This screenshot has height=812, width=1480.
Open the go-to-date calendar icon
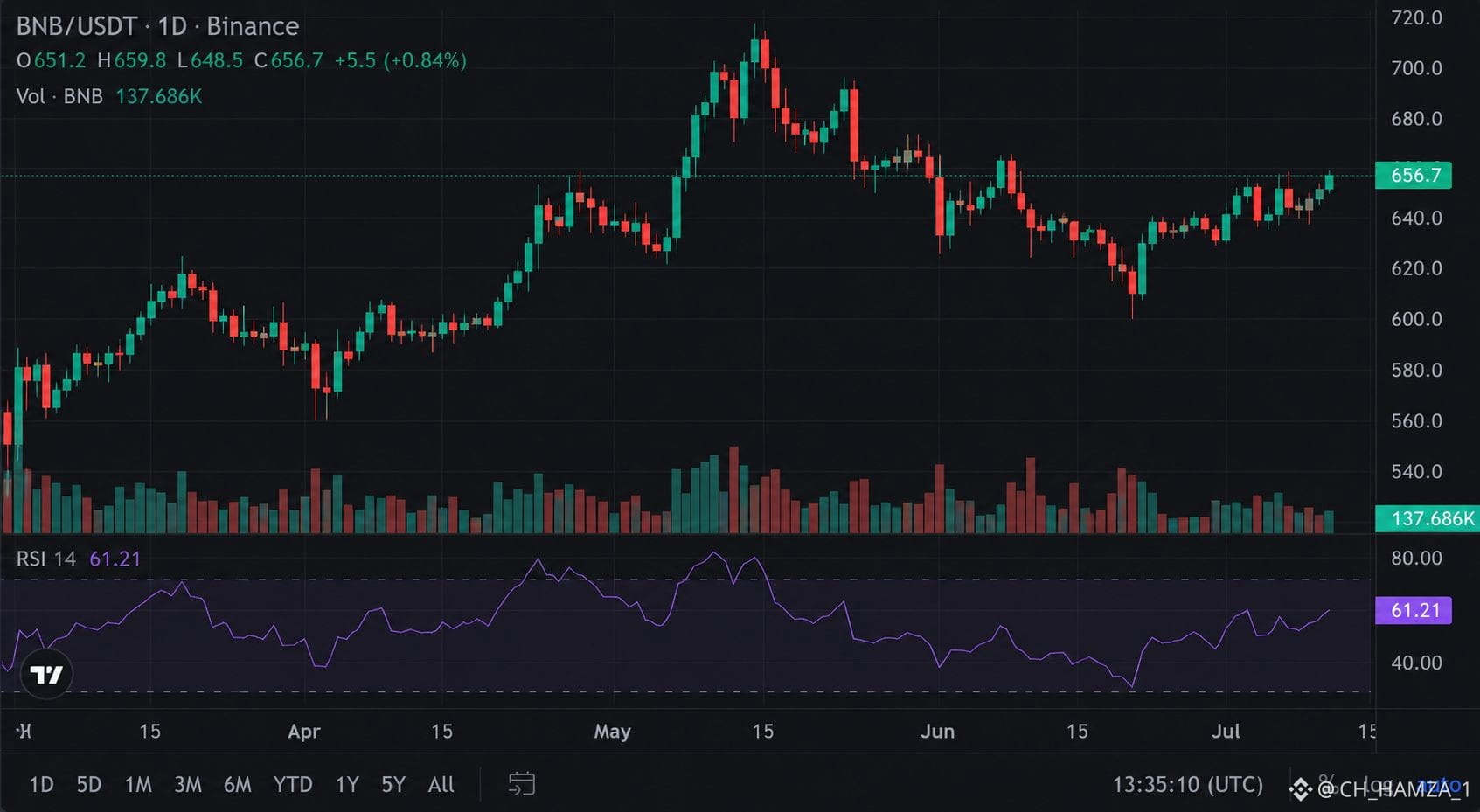coord(522,784)
